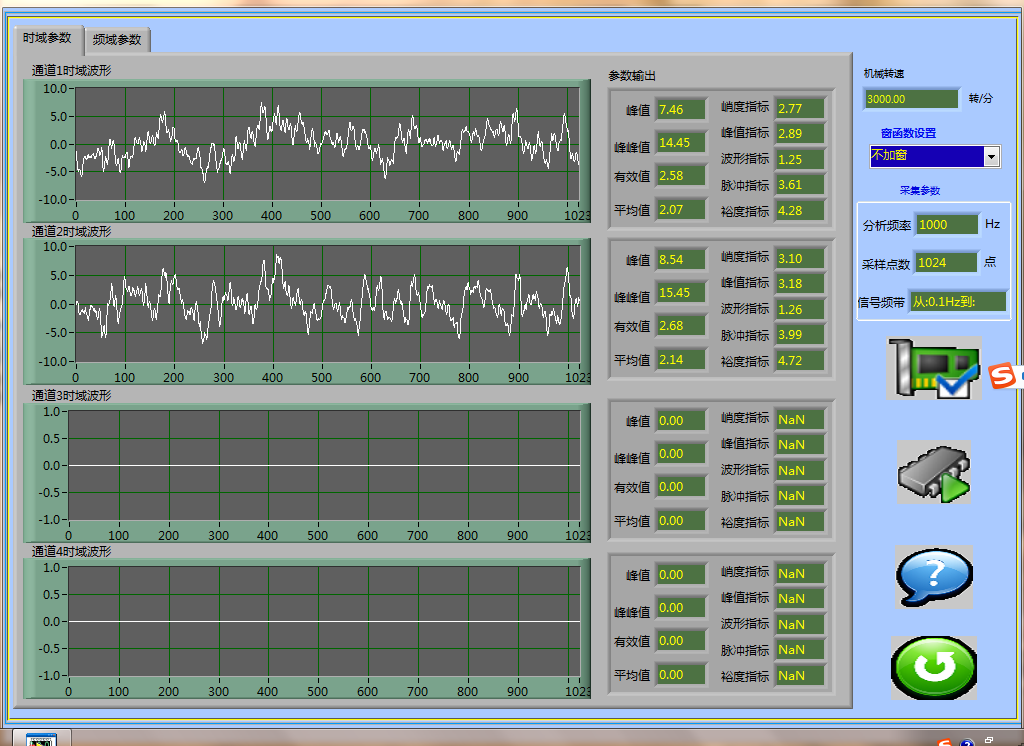
Task: Switch to the 时域参数 tab
Action: (47, 38)
